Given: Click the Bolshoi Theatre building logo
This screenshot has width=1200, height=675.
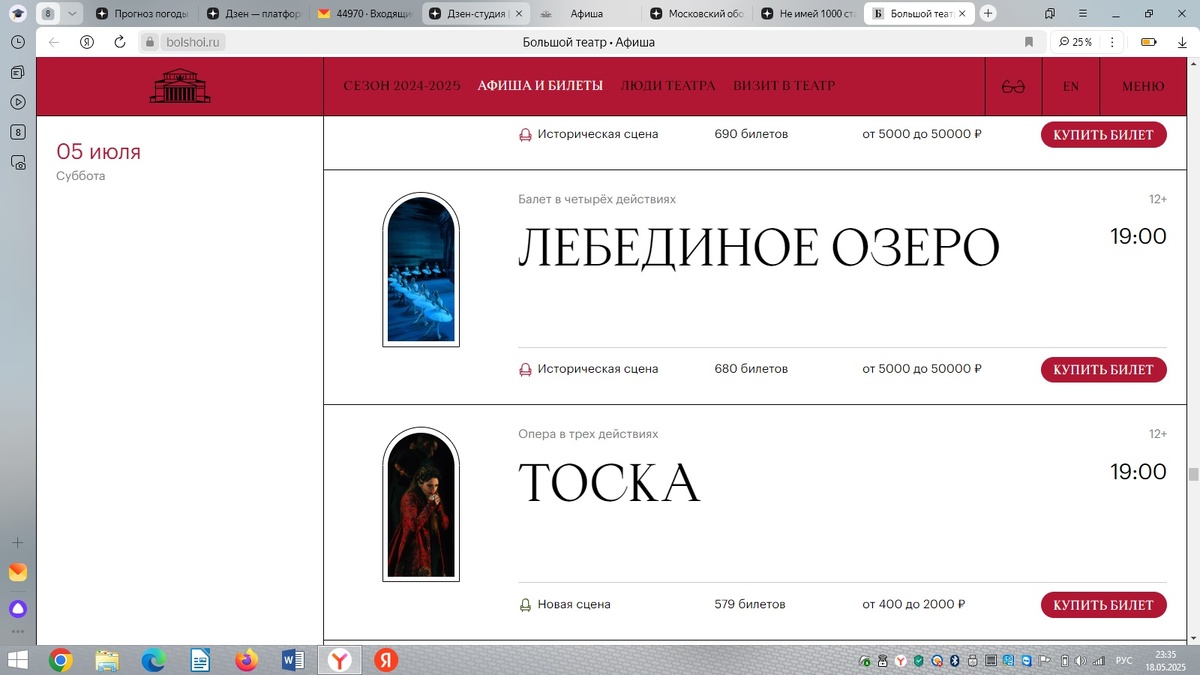Looking at the screenshot, I should point(180,86).
